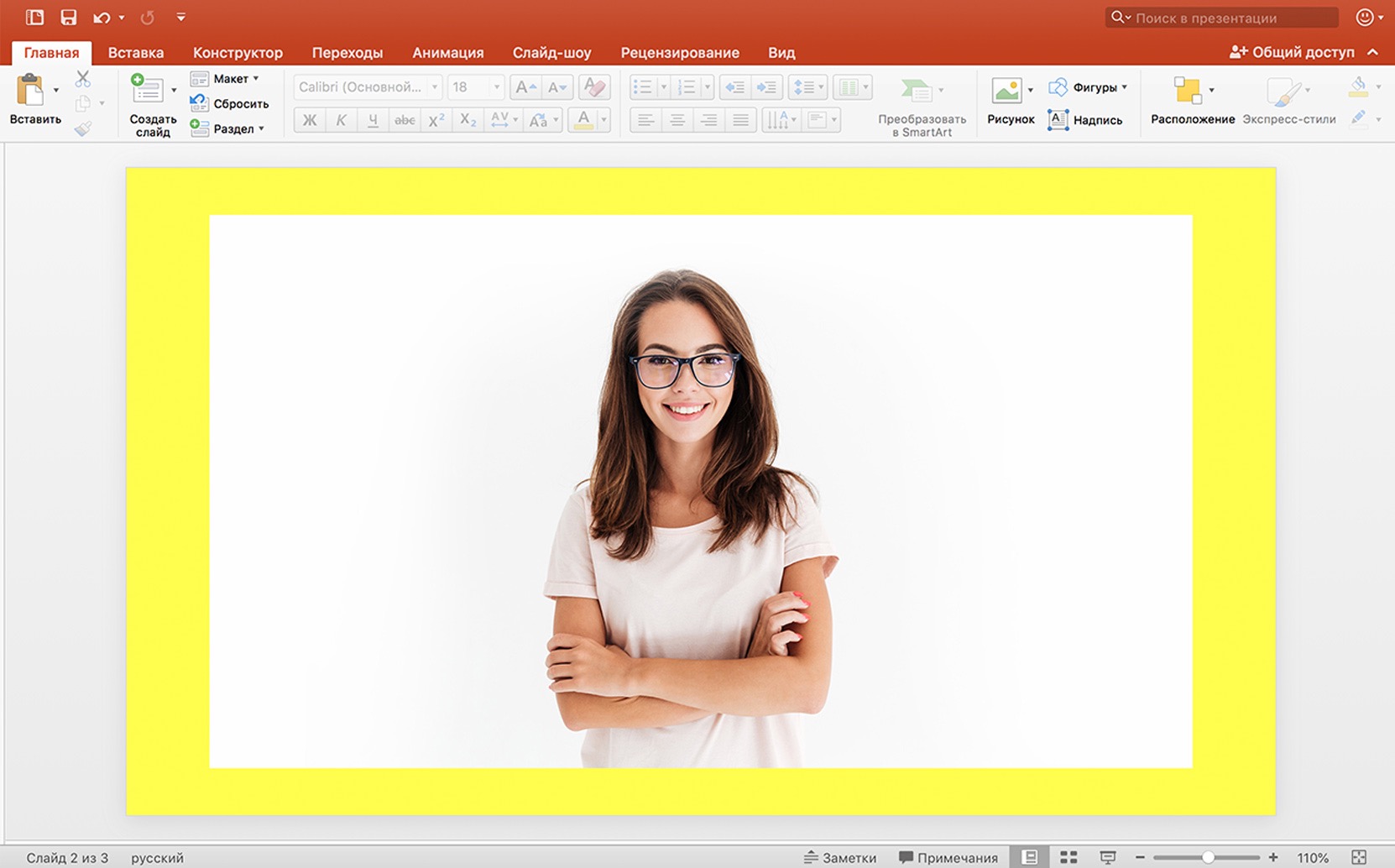
Task: Click the change case Aa icon
Action: click(539, 120)
